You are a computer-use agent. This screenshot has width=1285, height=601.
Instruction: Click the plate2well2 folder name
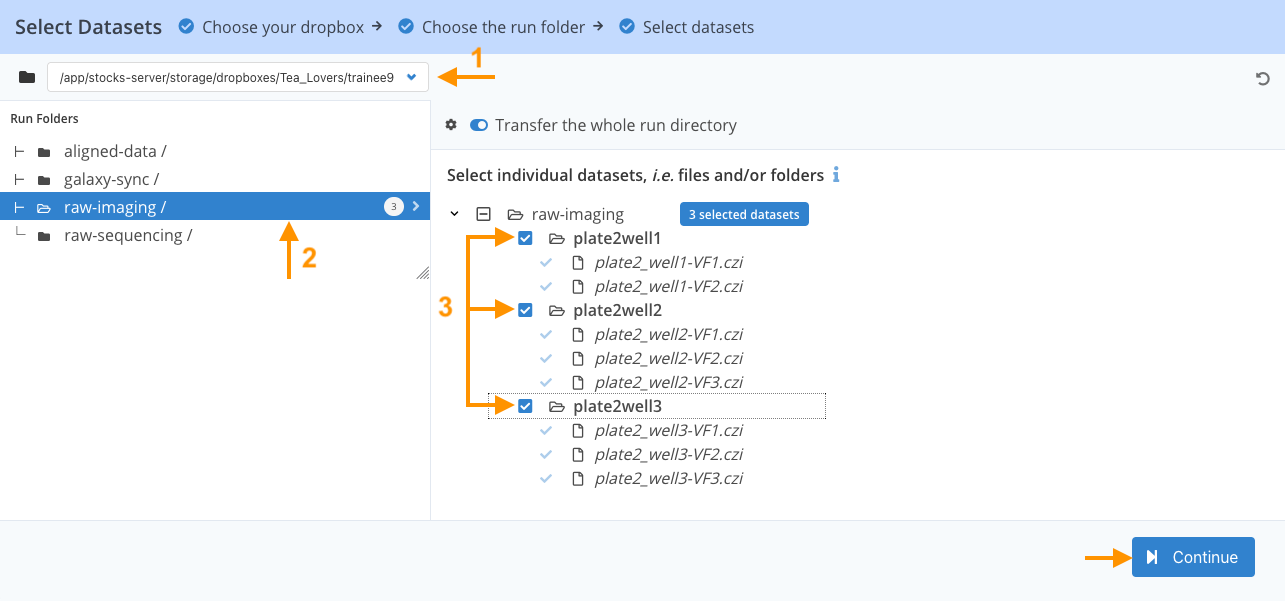(x=617, y=310)
